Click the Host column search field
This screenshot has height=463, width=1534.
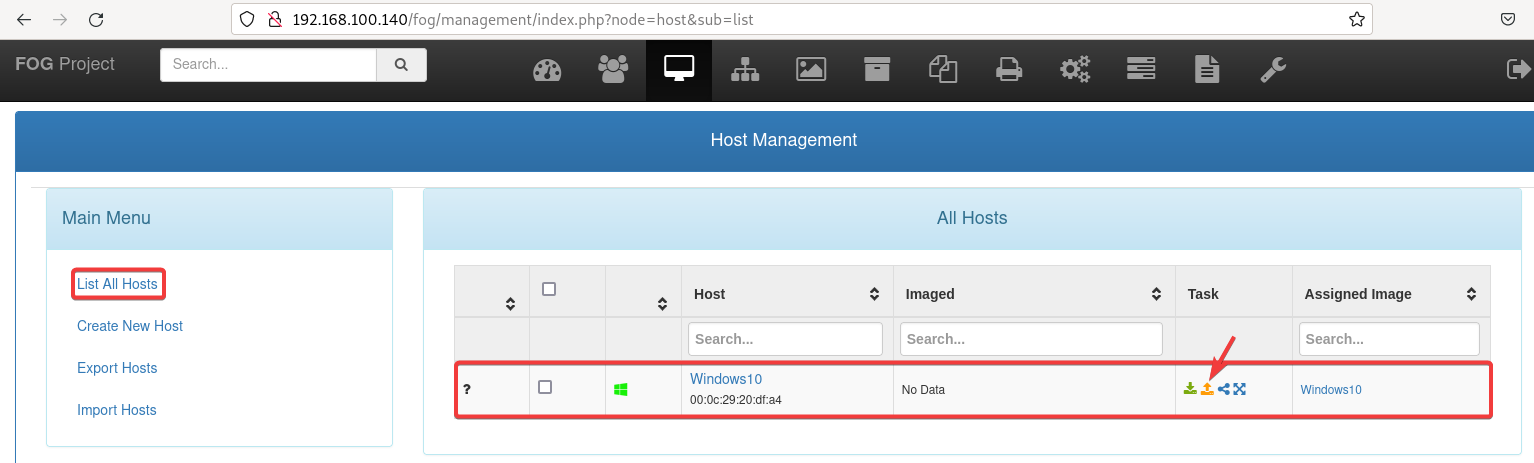click(x=785, y=339)
